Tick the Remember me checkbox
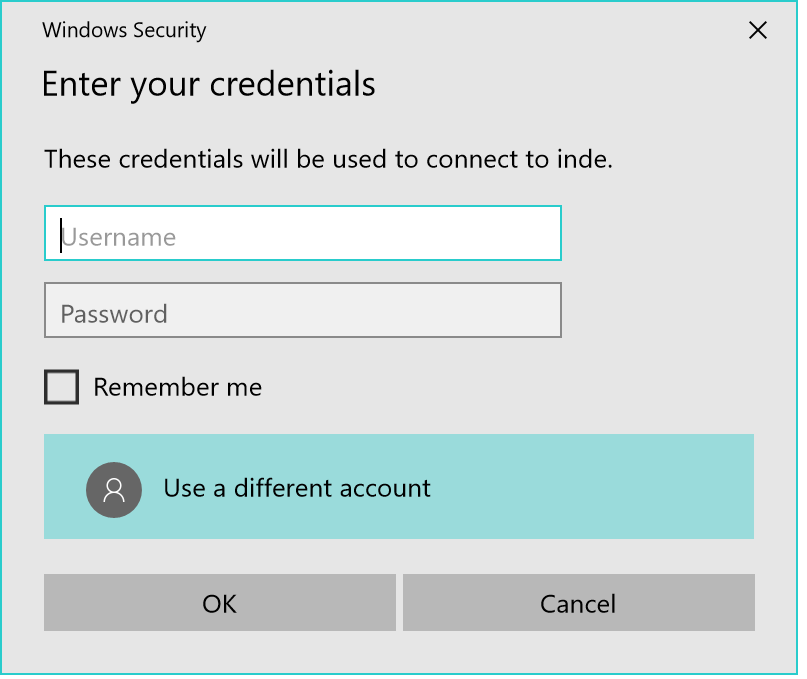 [62, 387]
